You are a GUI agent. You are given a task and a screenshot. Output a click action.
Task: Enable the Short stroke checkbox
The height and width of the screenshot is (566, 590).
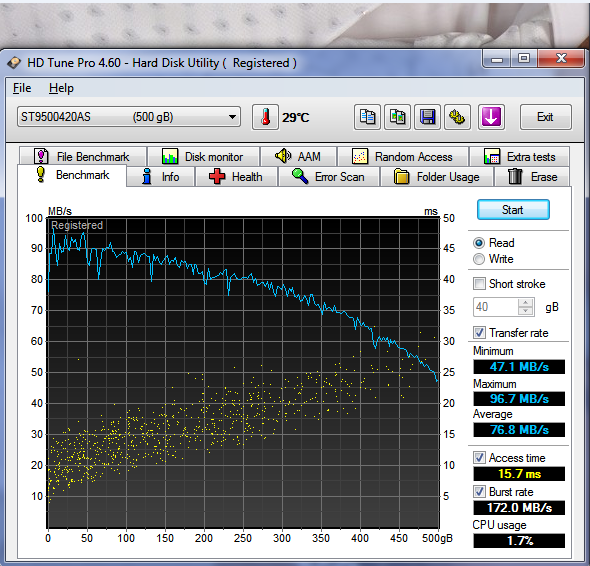pos(479,283)
